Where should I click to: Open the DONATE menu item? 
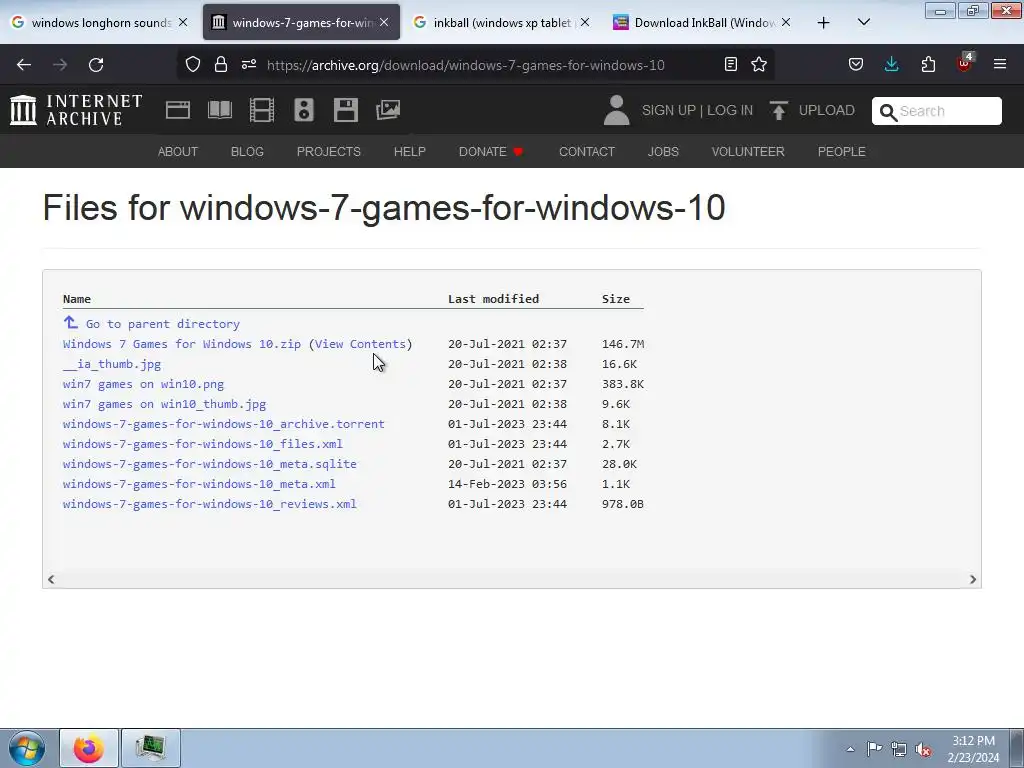491,152
